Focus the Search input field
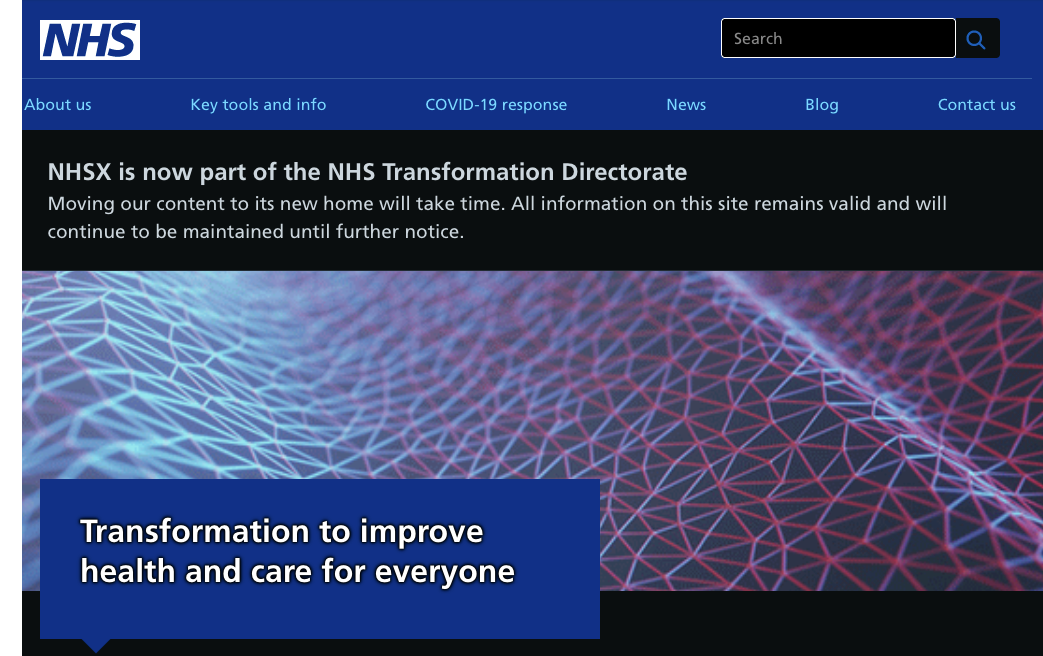 (838, 39)
